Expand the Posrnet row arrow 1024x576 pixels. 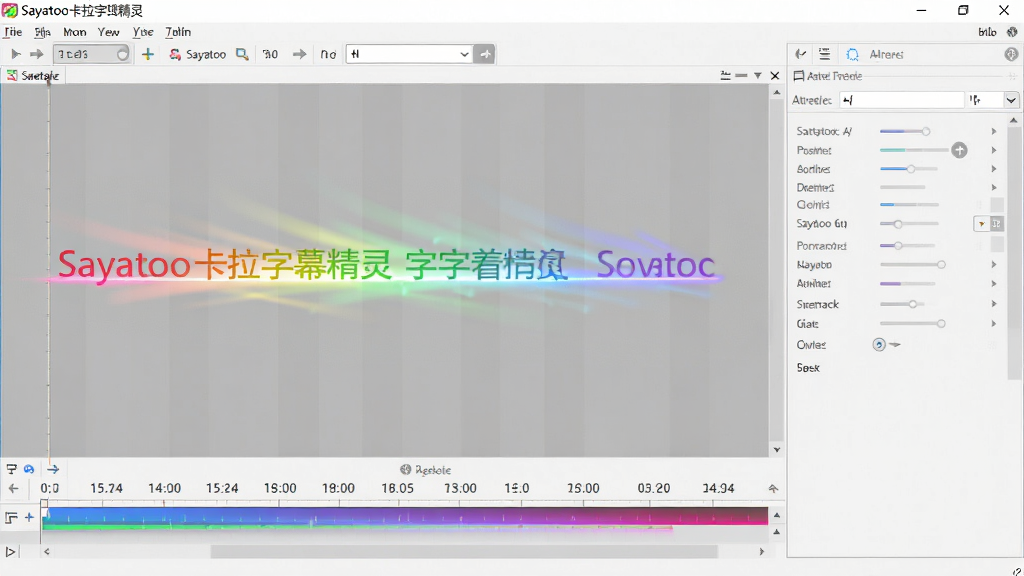[x=994, y=150]
